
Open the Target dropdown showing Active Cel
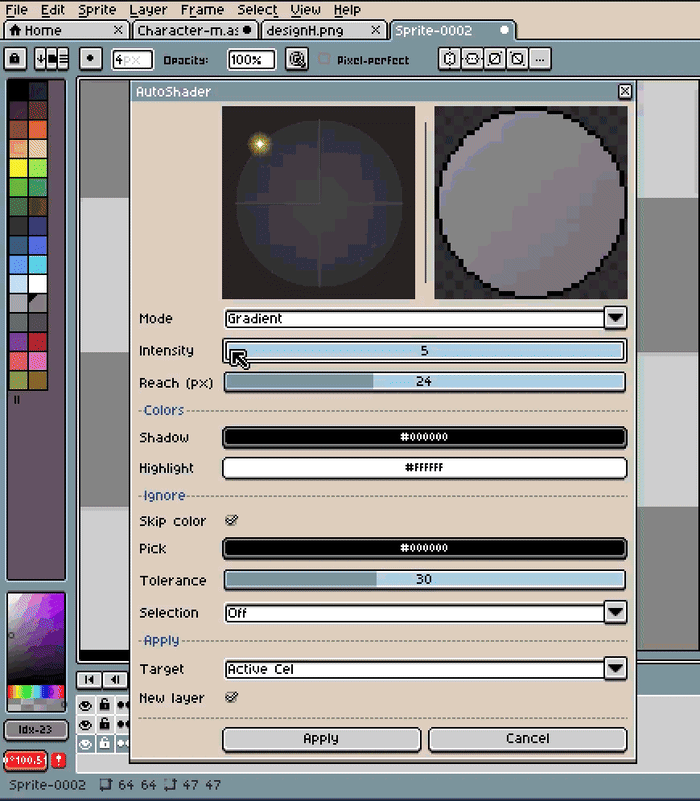tap(426, 669)
